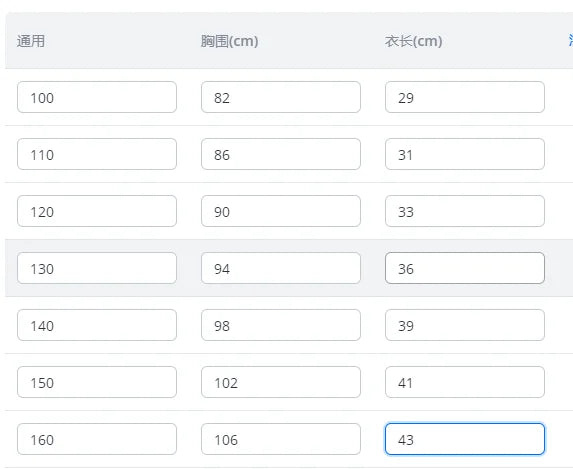This screenshot has width=573, height=469.
Task: Click the garment length field showing 29
Action: tap(465, 97)
